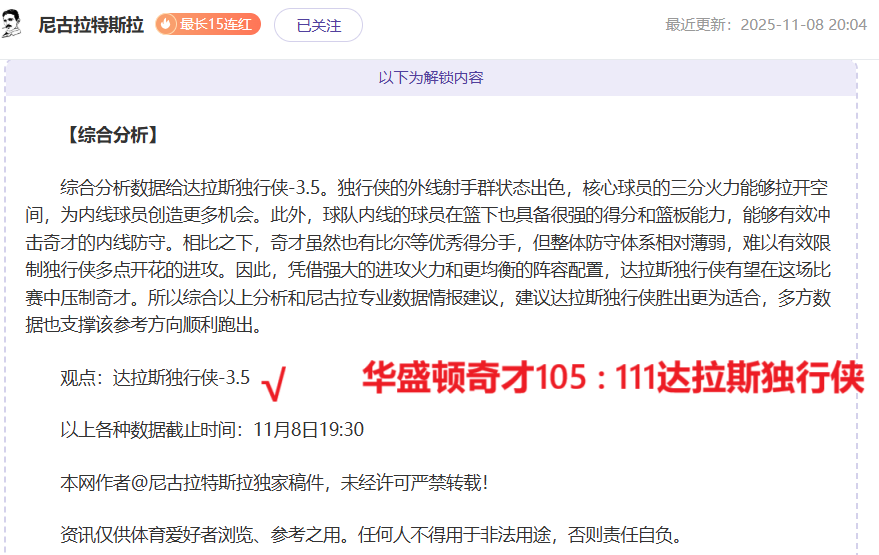
Task: Click the paragraph line starting 击奇才的内线防守
Action: click(x=443, y=243)
